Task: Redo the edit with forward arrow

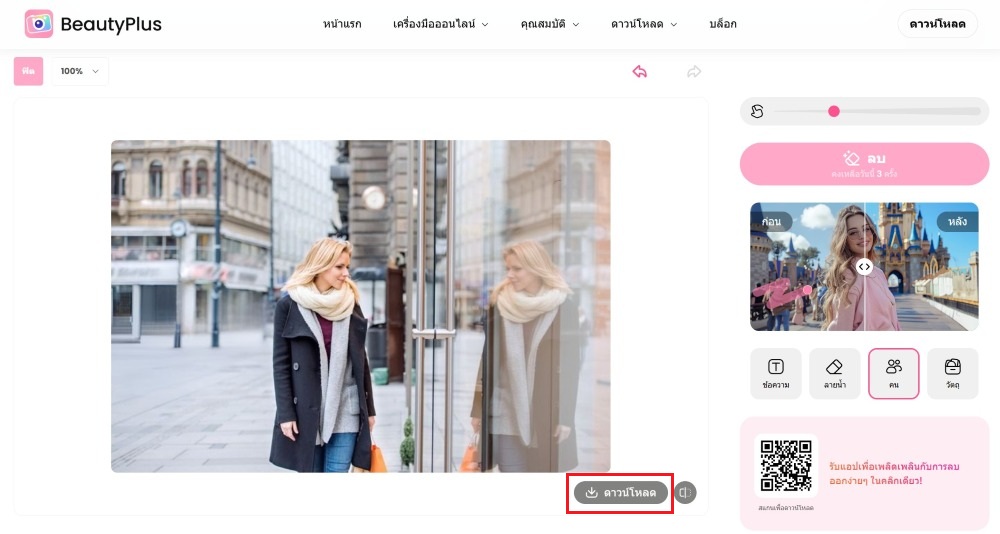Action: click(x=694, y=71)
